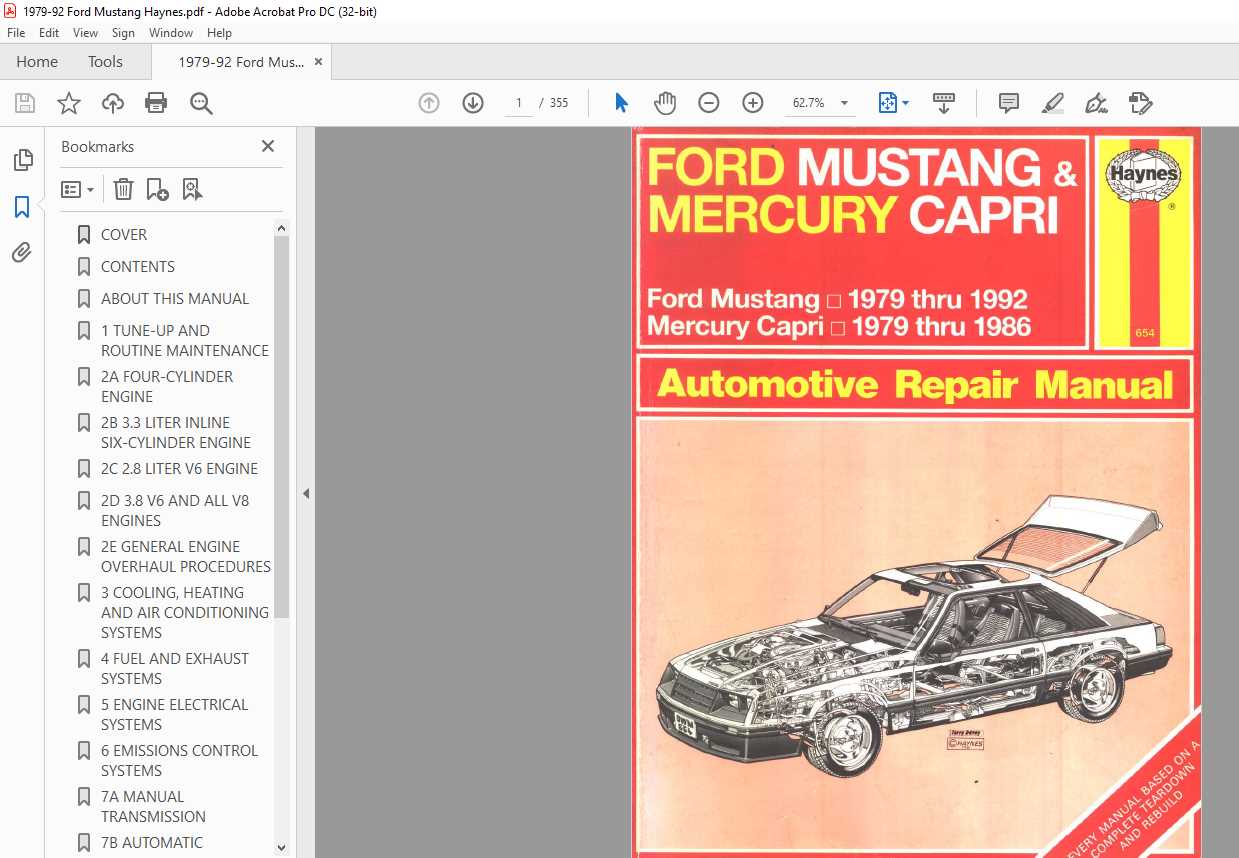Open fit page options dropdown arrow
Image resolution: width=1239 pixels, height=858 pixels.
[906, 103]
